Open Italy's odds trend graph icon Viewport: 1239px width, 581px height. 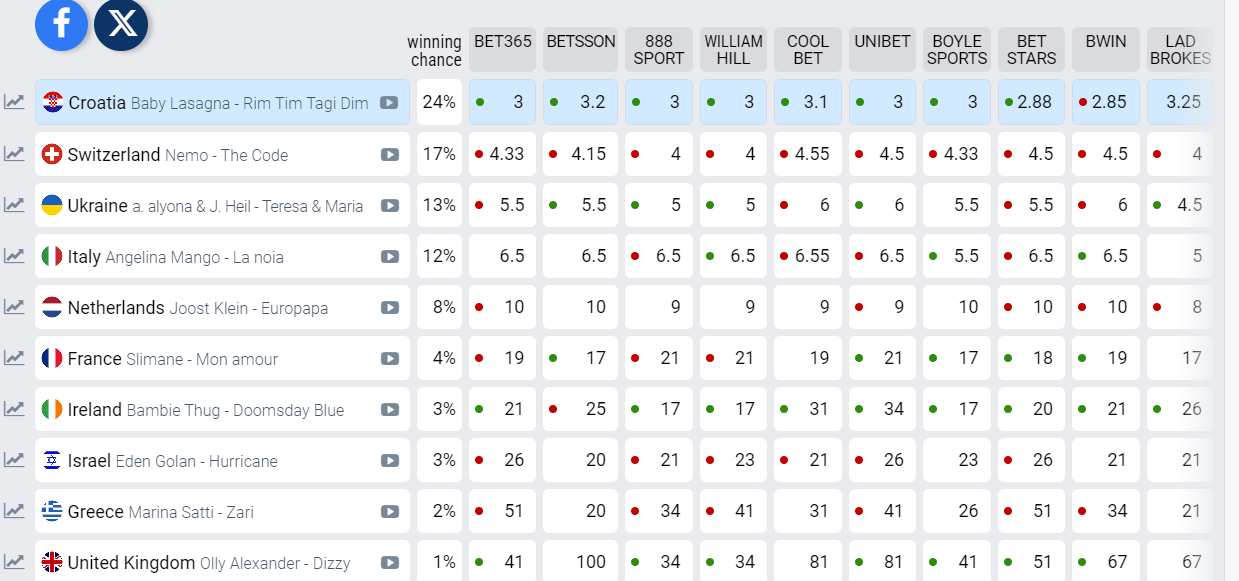(14, 256)
